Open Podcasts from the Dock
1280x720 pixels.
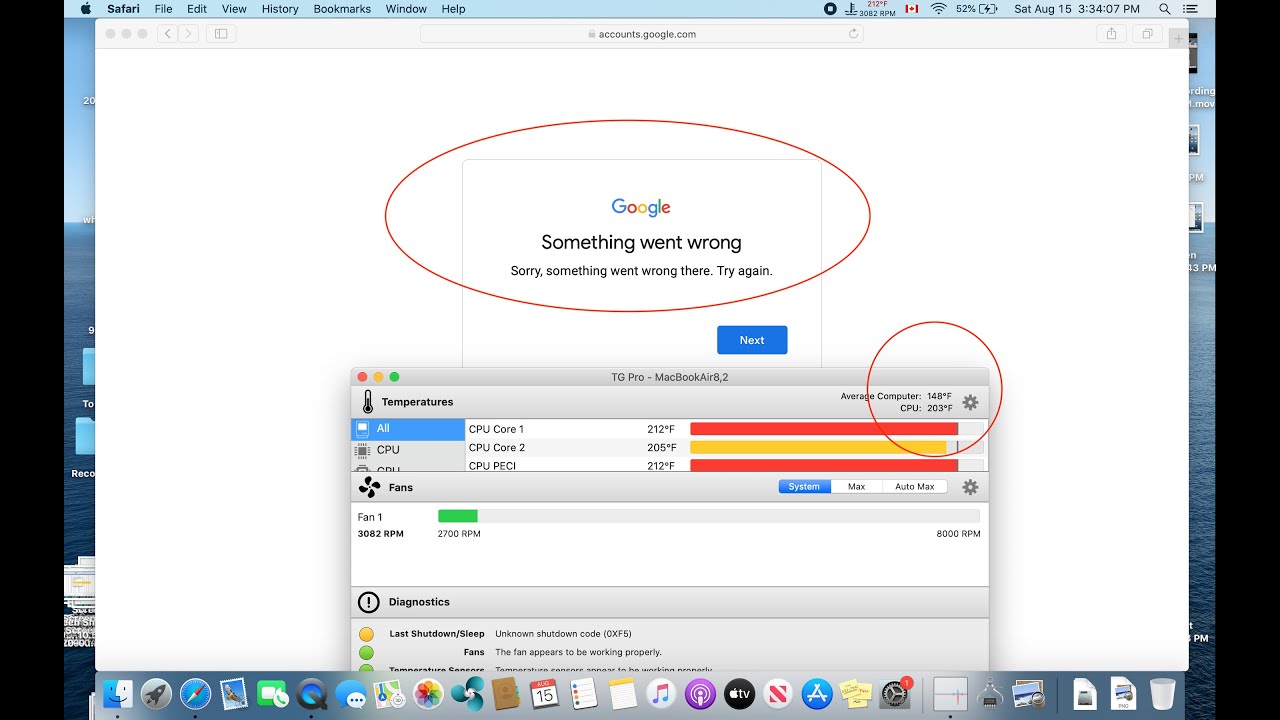(x=700, y=693)
